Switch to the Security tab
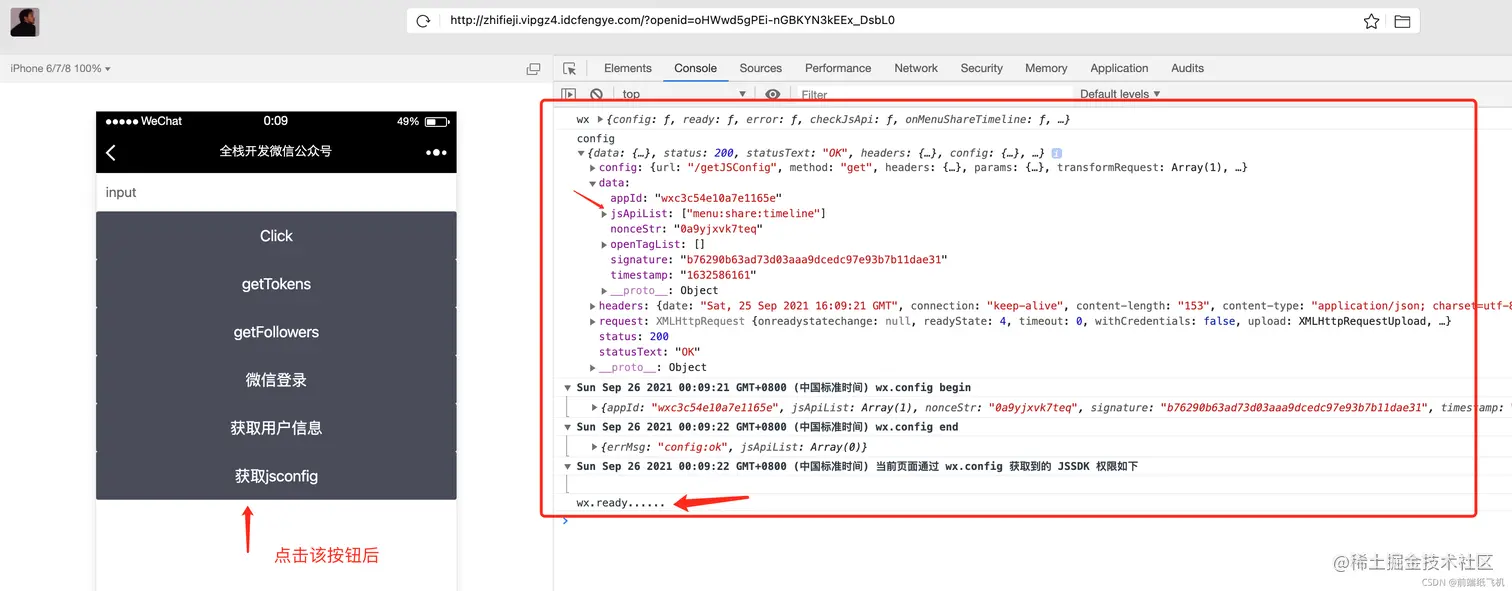Image resolution: width=1512 pixels, height=591 pixels. tap(982, 68)
